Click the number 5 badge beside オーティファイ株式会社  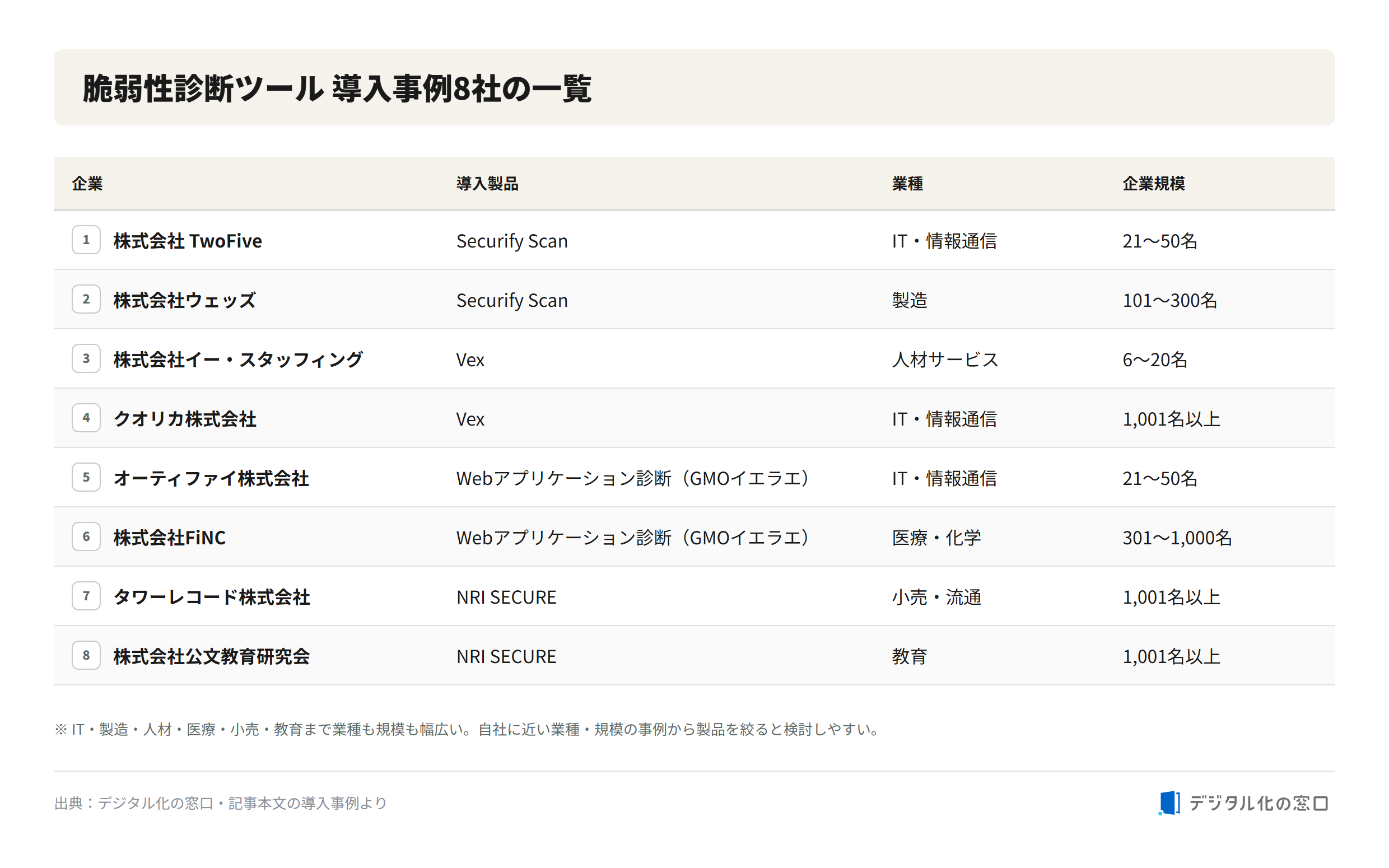(x=86, y=477)
